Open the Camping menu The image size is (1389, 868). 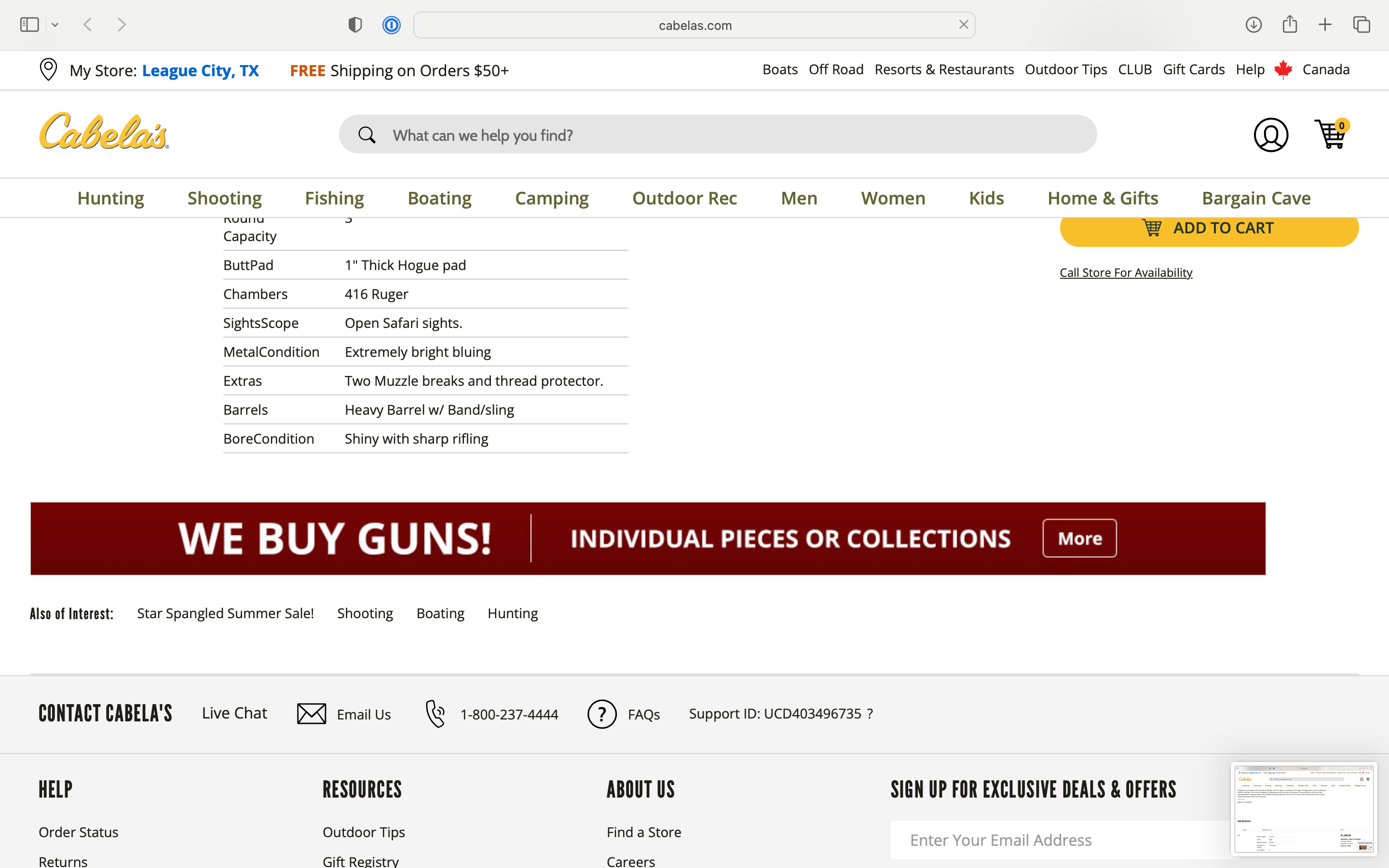tap(552, 198)
